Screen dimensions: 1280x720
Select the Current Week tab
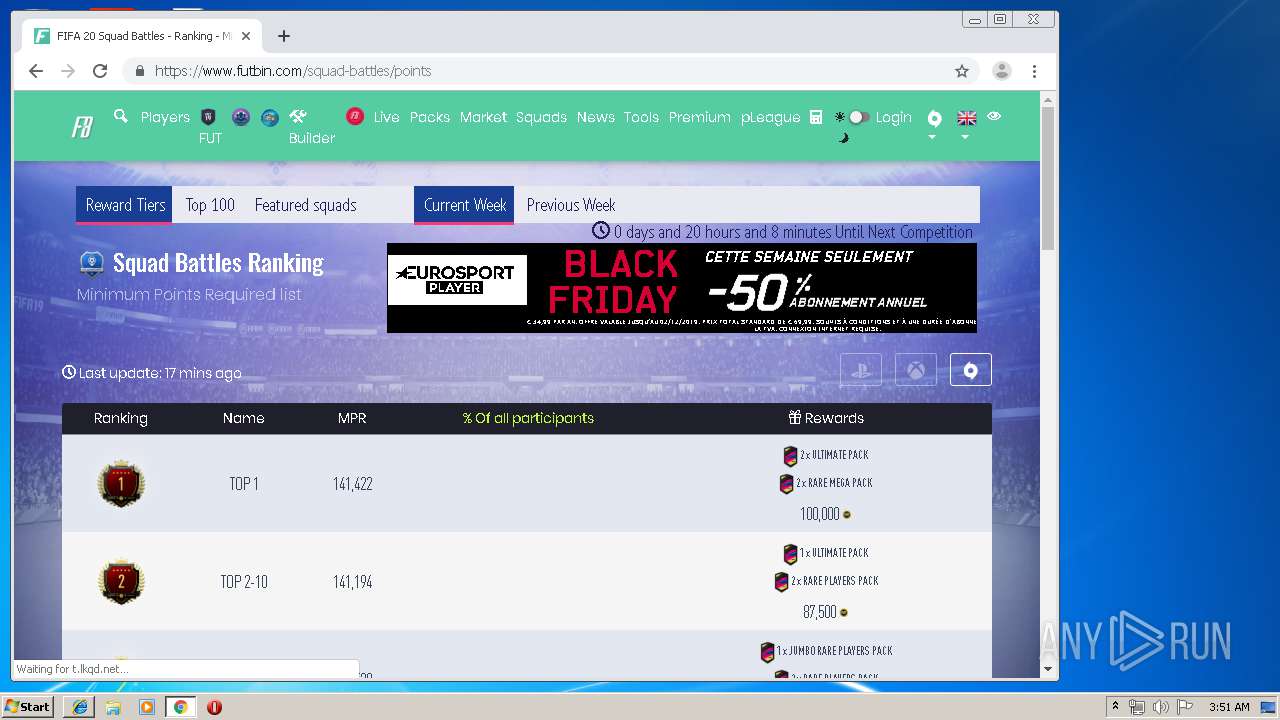click(464, 204)
